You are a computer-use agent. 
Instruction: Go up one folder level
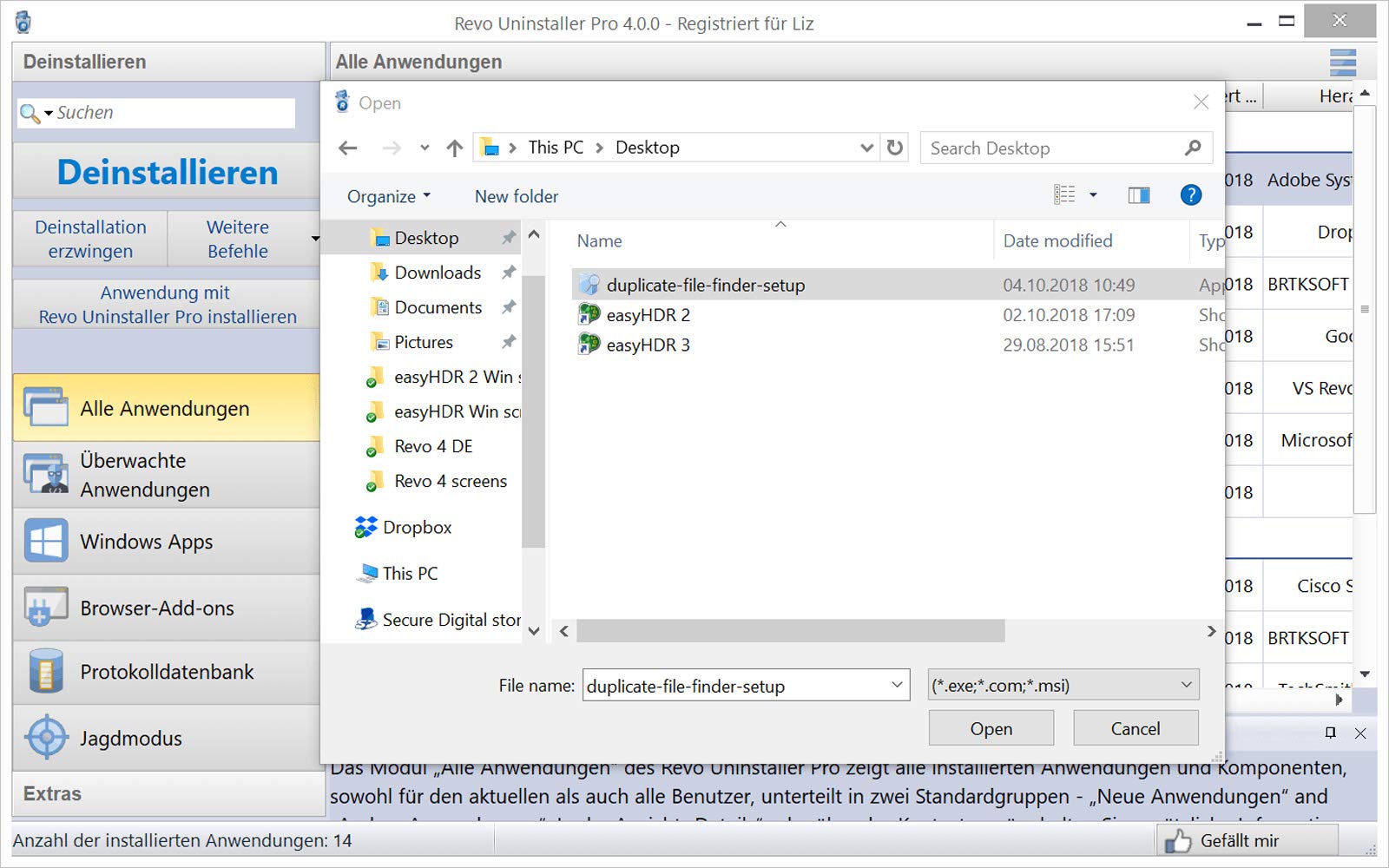[x=455, y=148]
